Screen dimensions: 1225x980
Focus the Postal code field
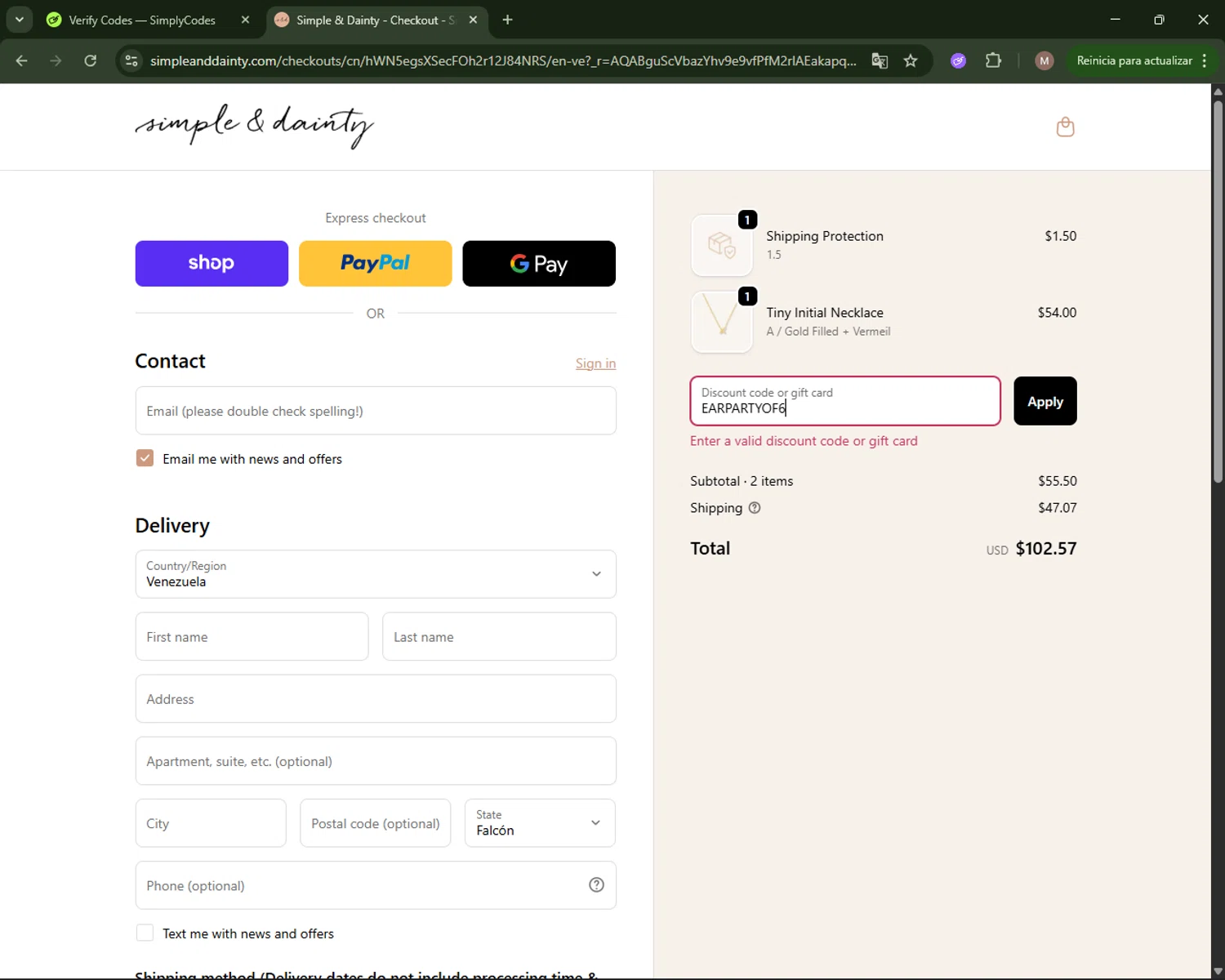[376, 823]
